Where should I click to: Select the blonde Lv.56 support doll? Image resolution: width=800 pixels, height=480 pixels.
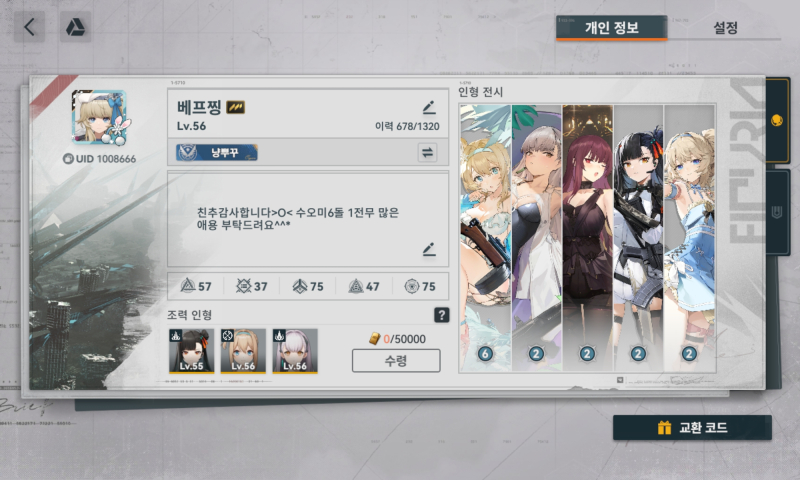pyautogui.click(x=243, y=351)
